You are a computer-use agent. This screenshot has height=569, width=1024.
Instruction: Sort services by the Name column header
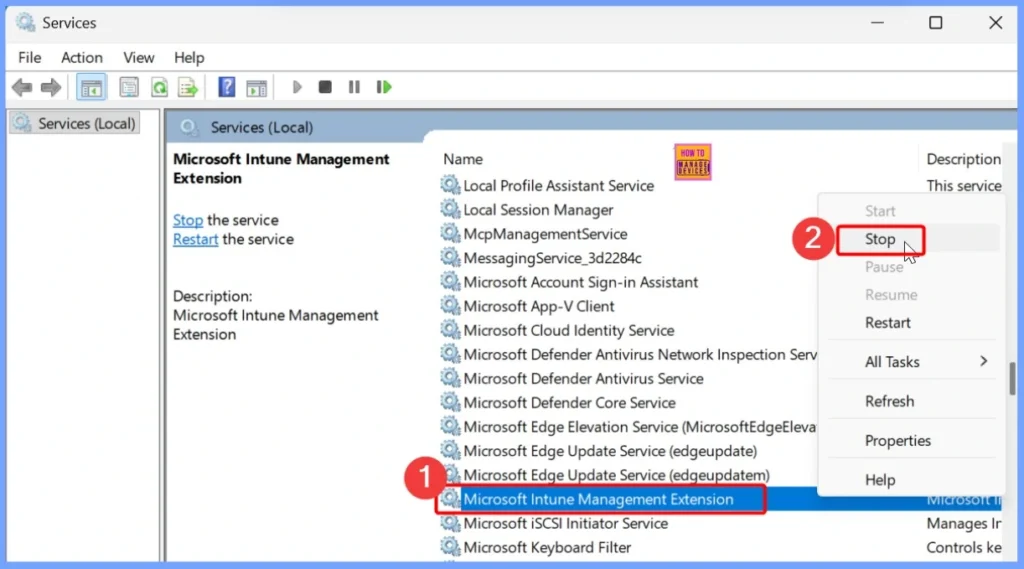coord(463,159)
